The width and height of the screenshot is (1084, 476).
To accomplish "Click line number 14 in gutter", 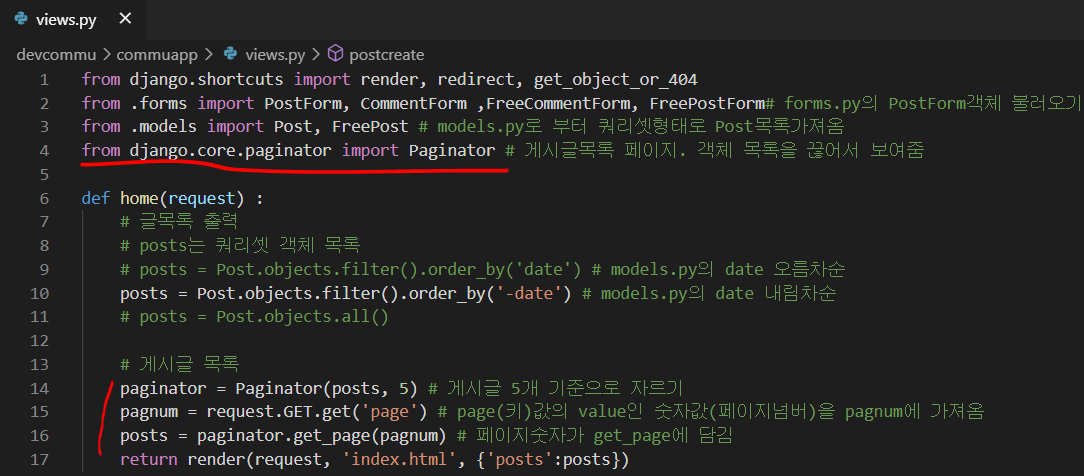I will point(39,388).
